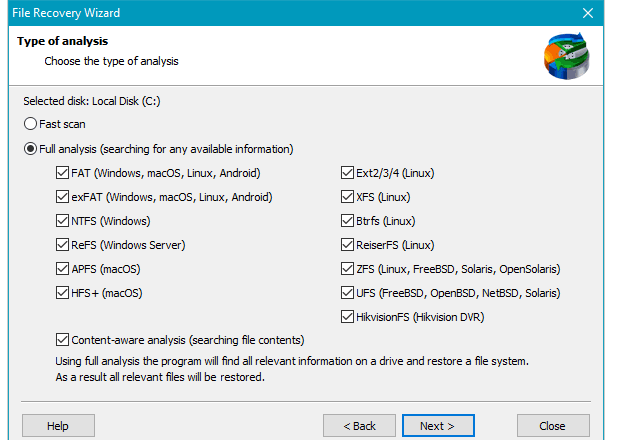Toggle the HikvisionFS (Hikvision DVR) checkbox
620x440 pixels.
pyautogui.click(x=347, y=317)
